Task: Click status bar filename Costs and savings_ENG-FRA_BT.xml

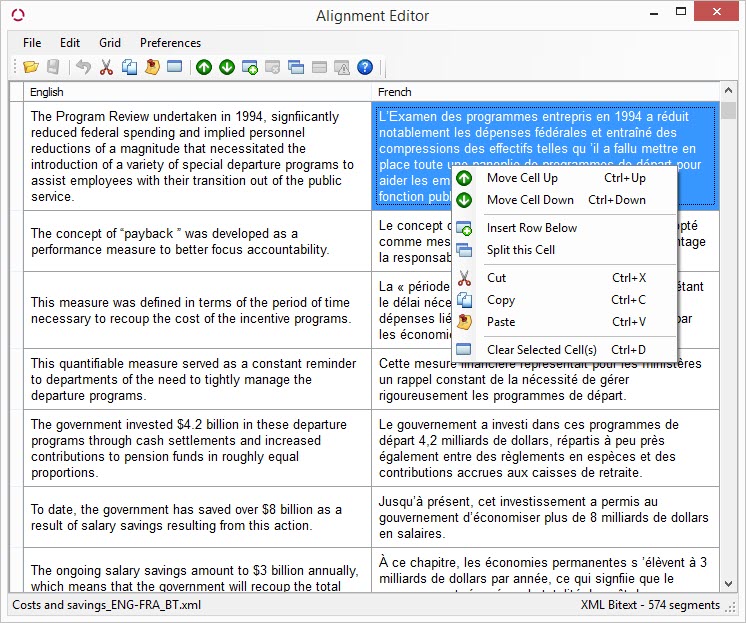Action: [107, 605]
